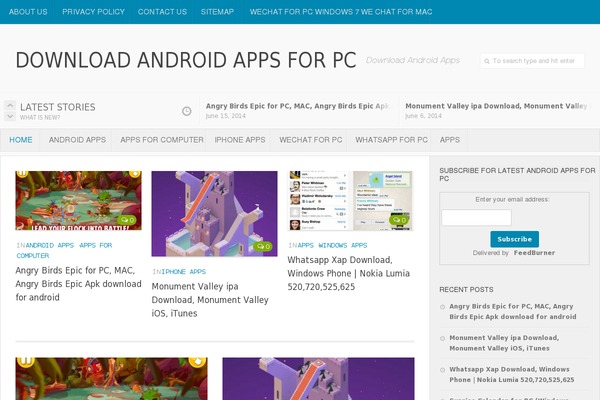
Task: Open recent post Angry Birds Epic for PC
Action: click(x=513, y=312)
